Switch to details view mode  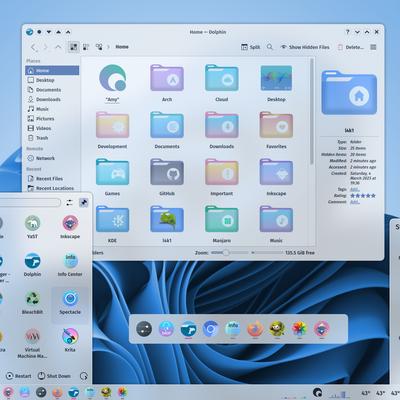(x=99, y=47)
